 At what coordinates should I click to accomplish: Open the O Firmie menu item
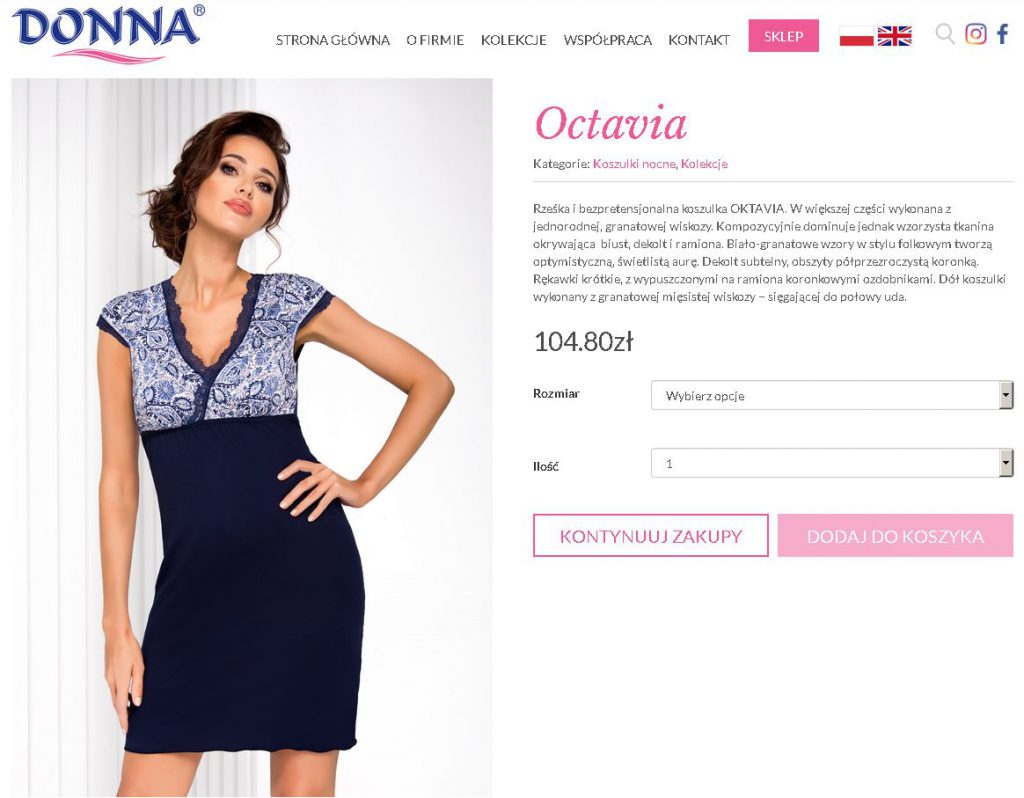coord(435,40)
